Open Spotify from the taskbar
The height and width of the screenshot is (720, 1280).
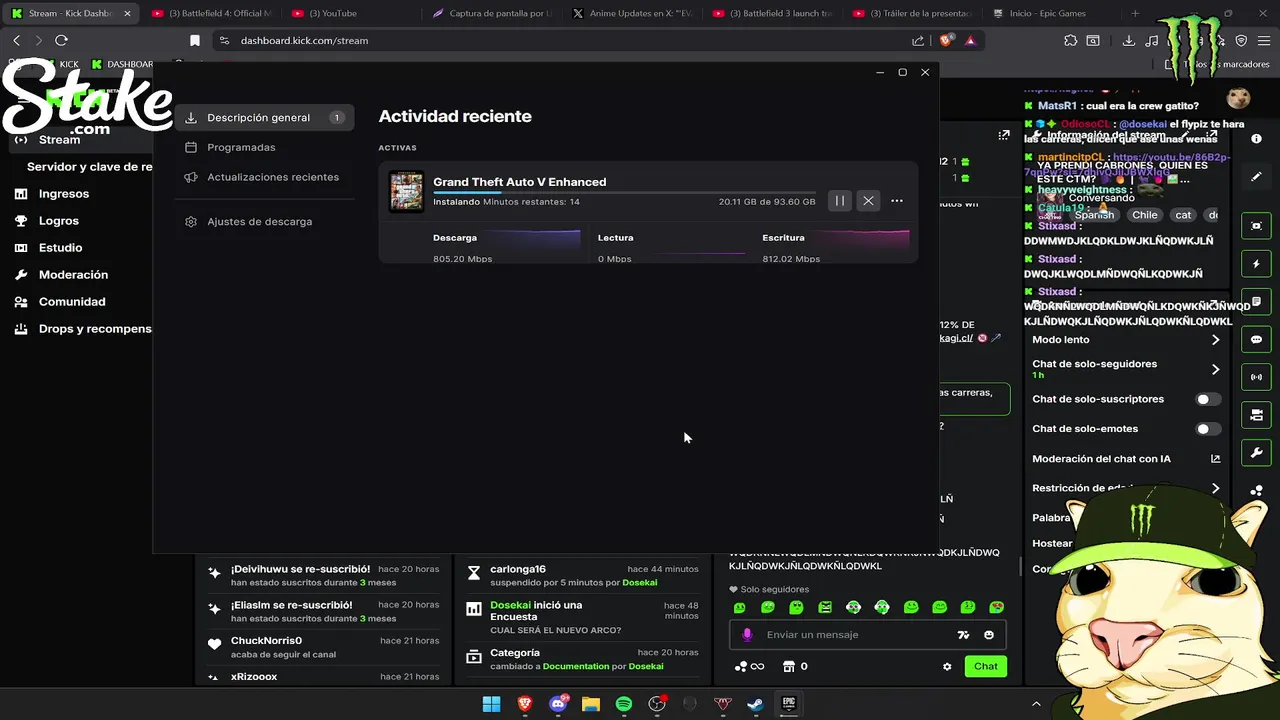(x=624, y=704)
